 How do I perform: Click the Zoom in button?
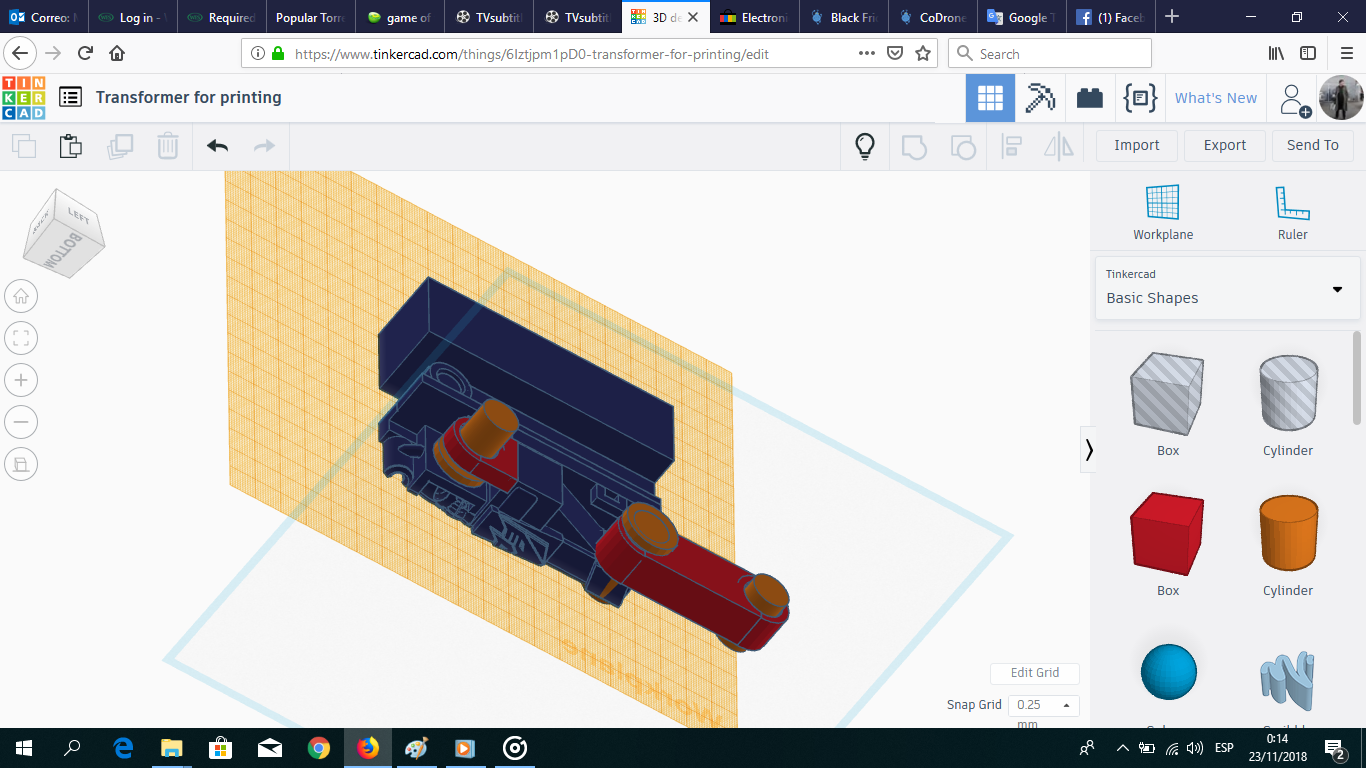click(x=21, y=380)
